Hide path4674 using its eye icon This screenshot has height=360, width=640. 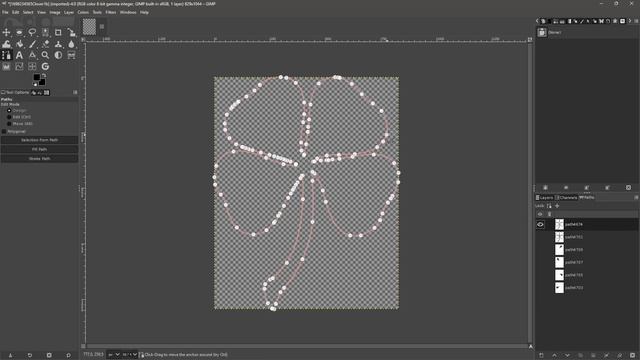540,224
